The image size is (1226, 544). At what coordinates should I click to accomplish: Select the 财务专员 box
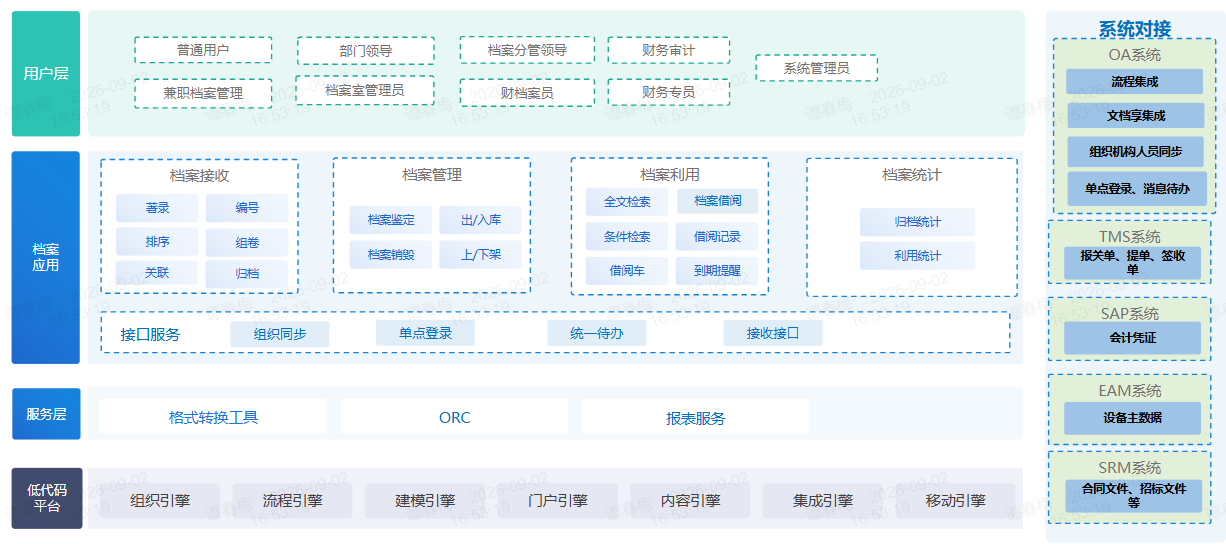[668, 92]
